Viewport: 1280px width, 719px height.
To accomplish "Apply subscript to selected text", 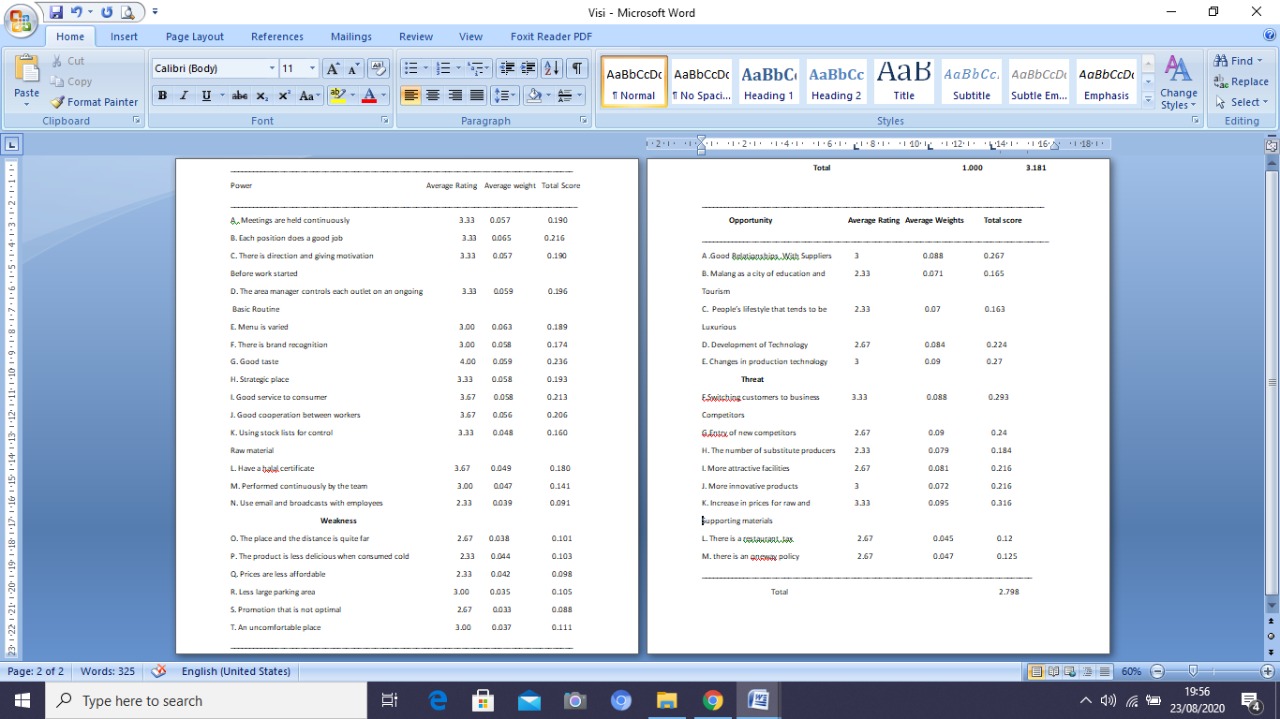I will pos(262,95).
